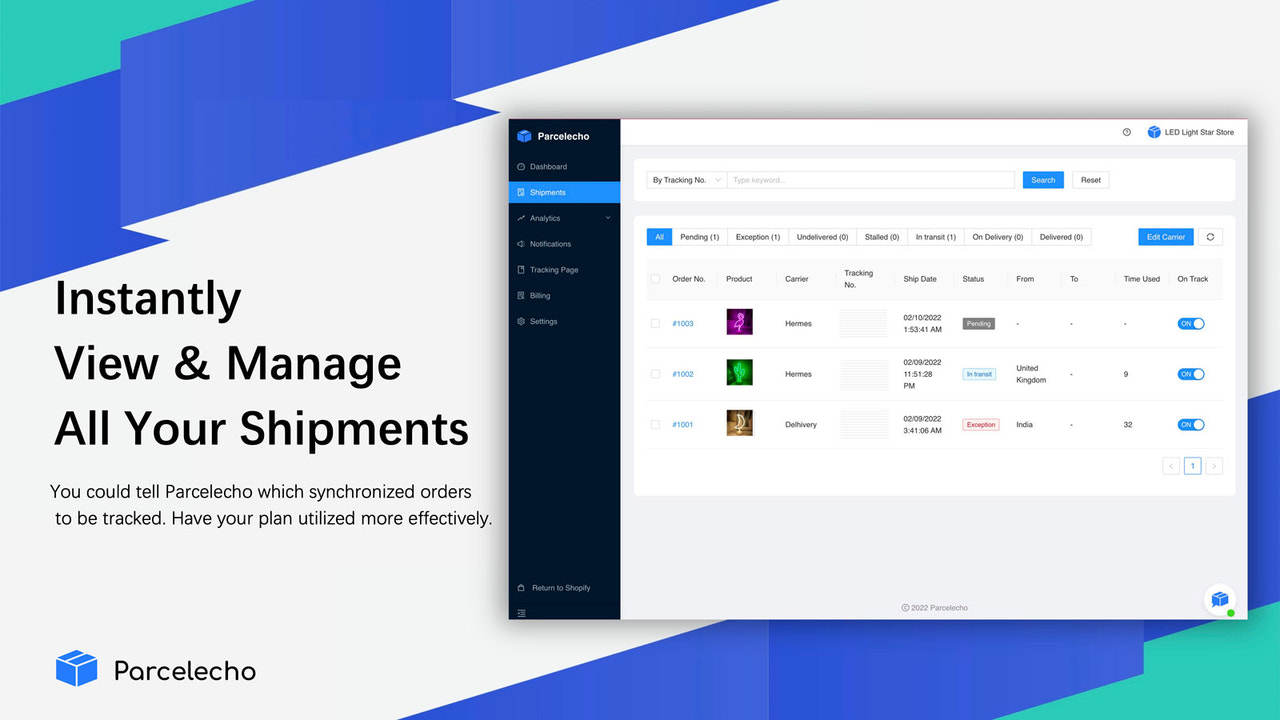Click the Delhivery carrier cell

pyautogui.click(x=801, y=425)
